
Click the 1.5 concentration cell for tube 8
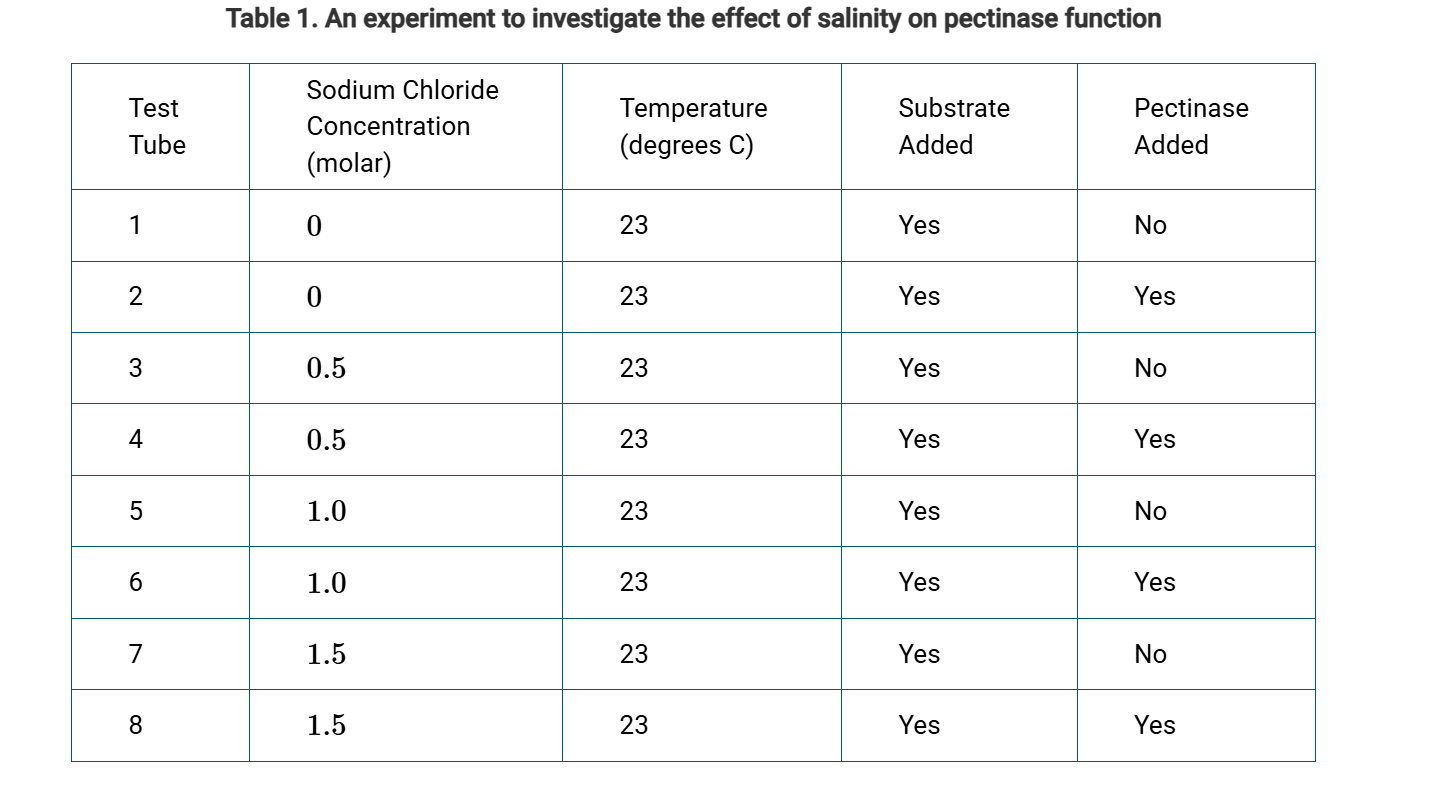326,726
